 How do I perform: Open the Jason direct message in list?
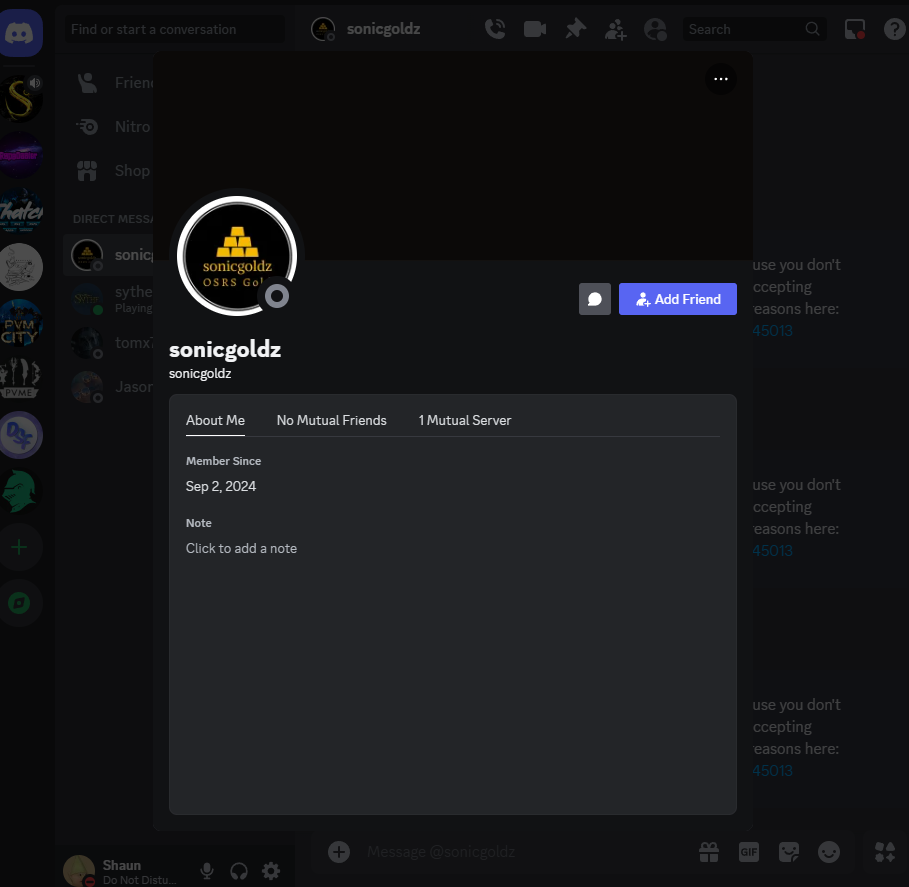point(108,387)
